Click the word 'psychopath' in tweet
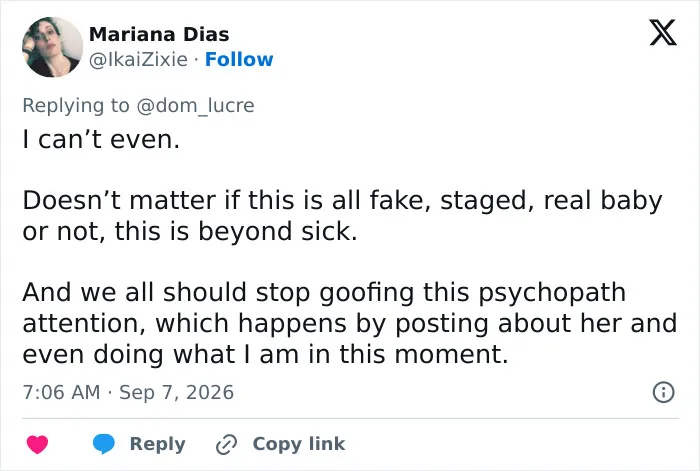The height and width of the screenshot is (471, 700). (x=552, y=293)
